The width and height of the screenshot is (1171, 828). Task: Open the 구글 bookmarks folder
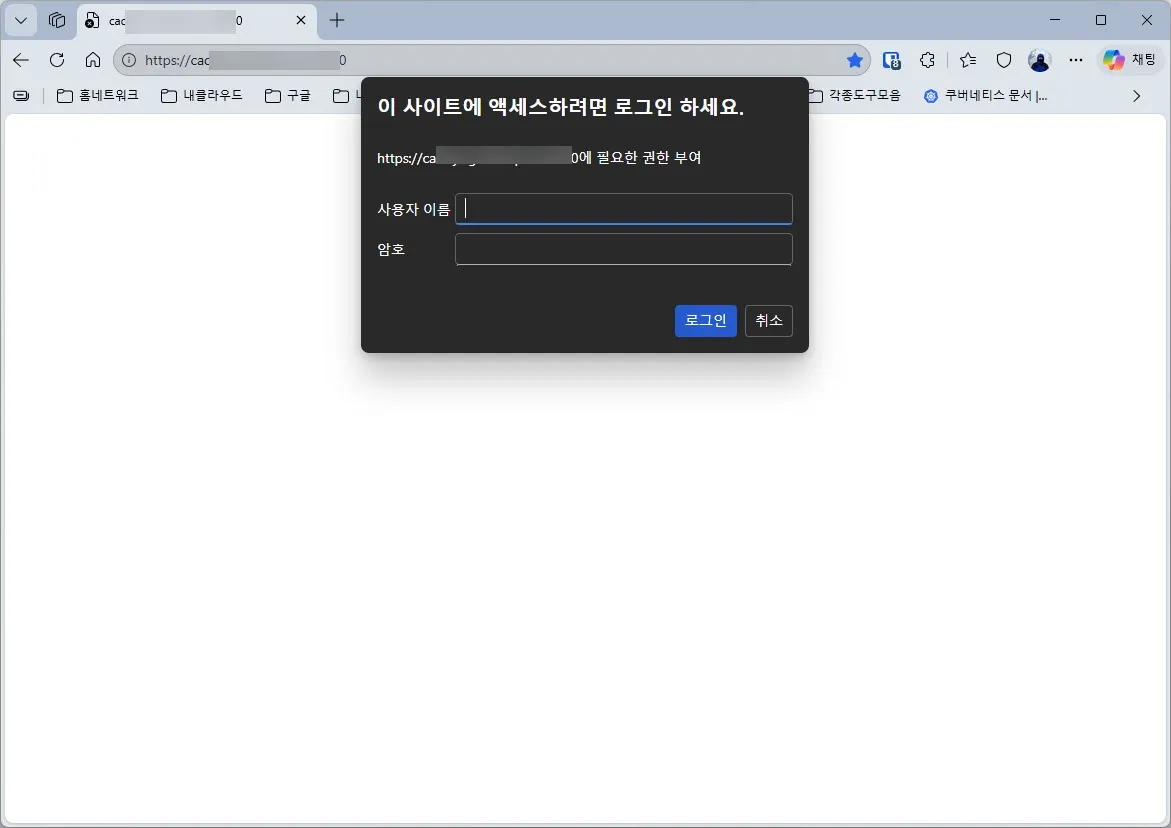[288, 96]
